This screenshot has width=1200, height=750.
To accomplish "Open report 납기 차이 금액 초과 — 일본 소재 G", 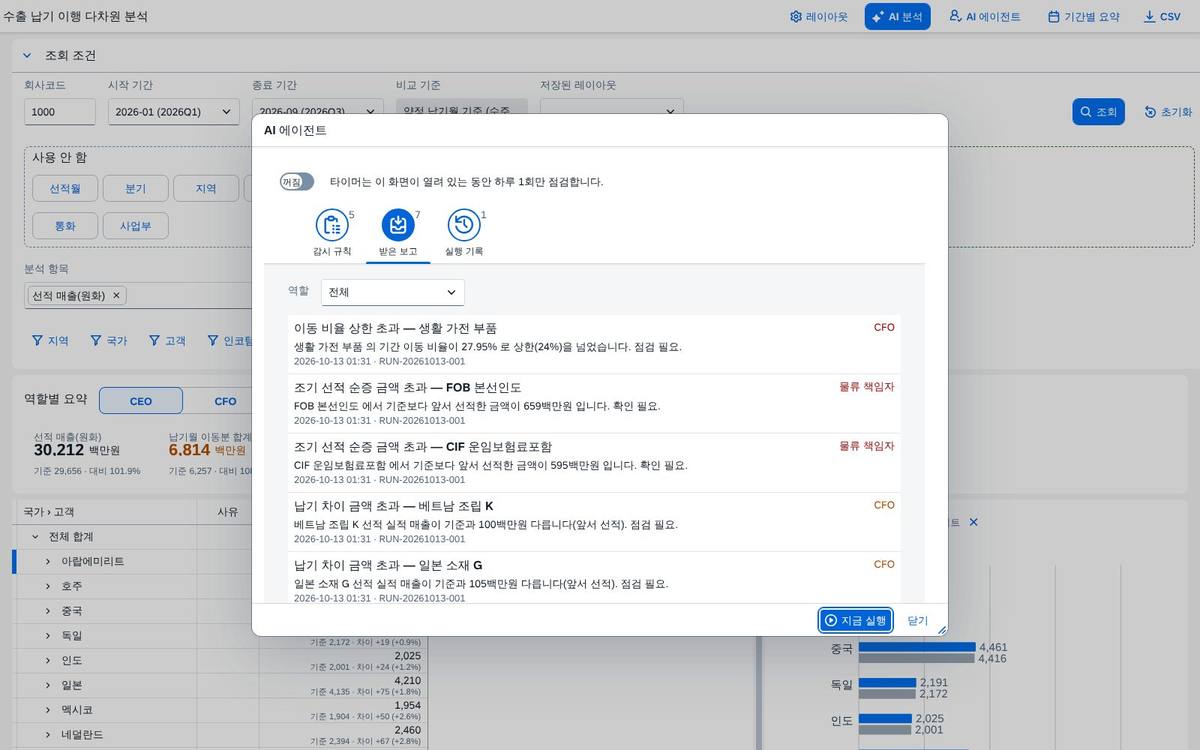I will coord(594,576).
